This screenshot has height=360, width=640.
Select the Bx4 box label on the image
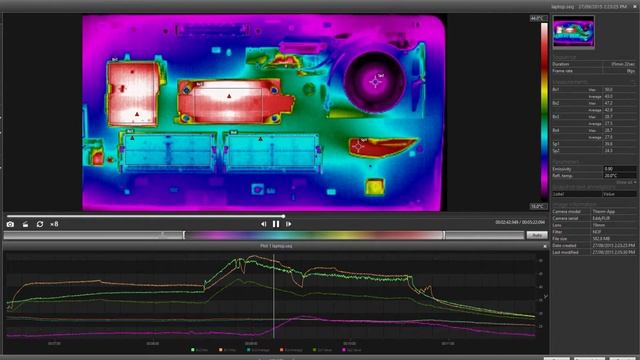tap(233, 132)
